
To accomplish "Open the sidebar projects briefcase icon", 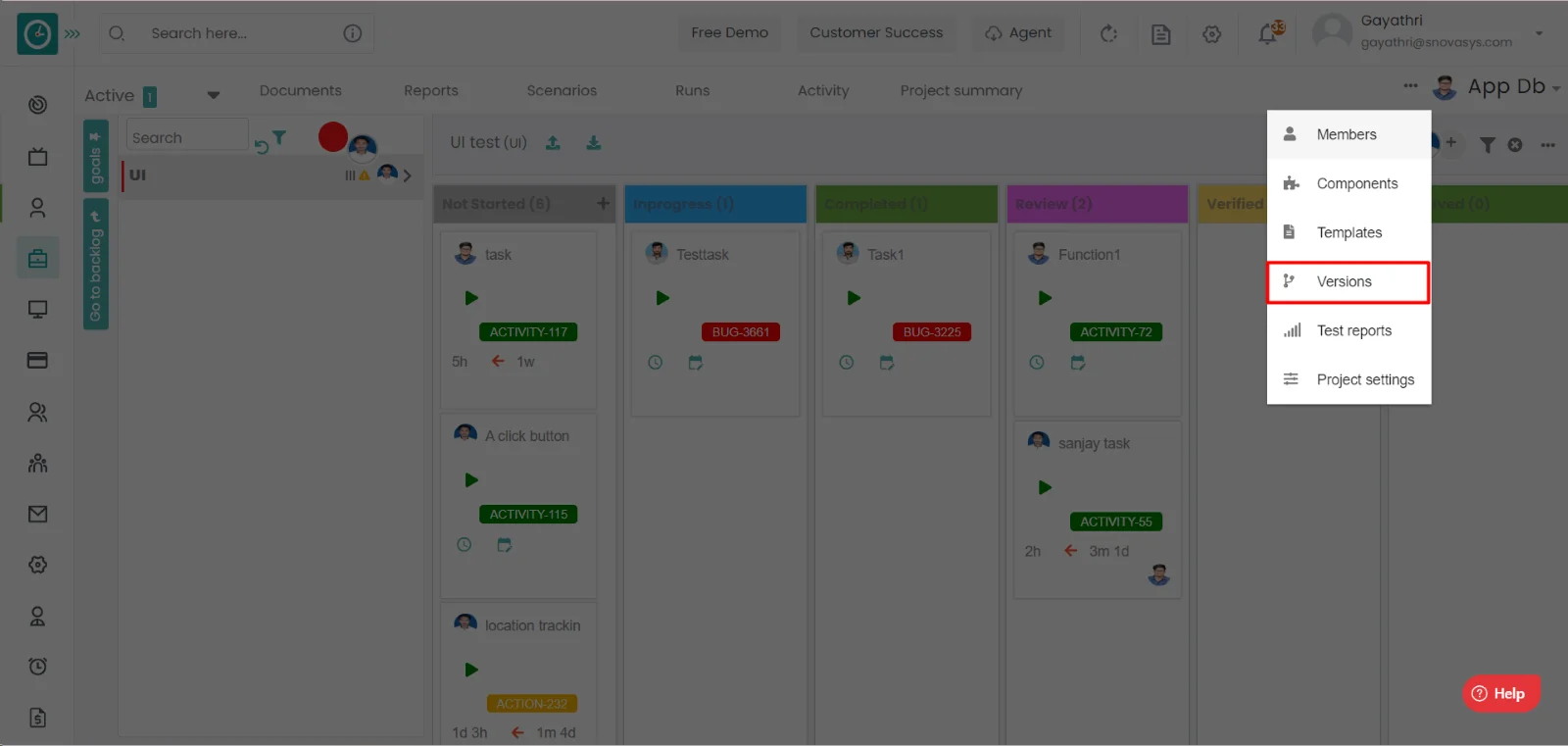I will tap(37, 259).
